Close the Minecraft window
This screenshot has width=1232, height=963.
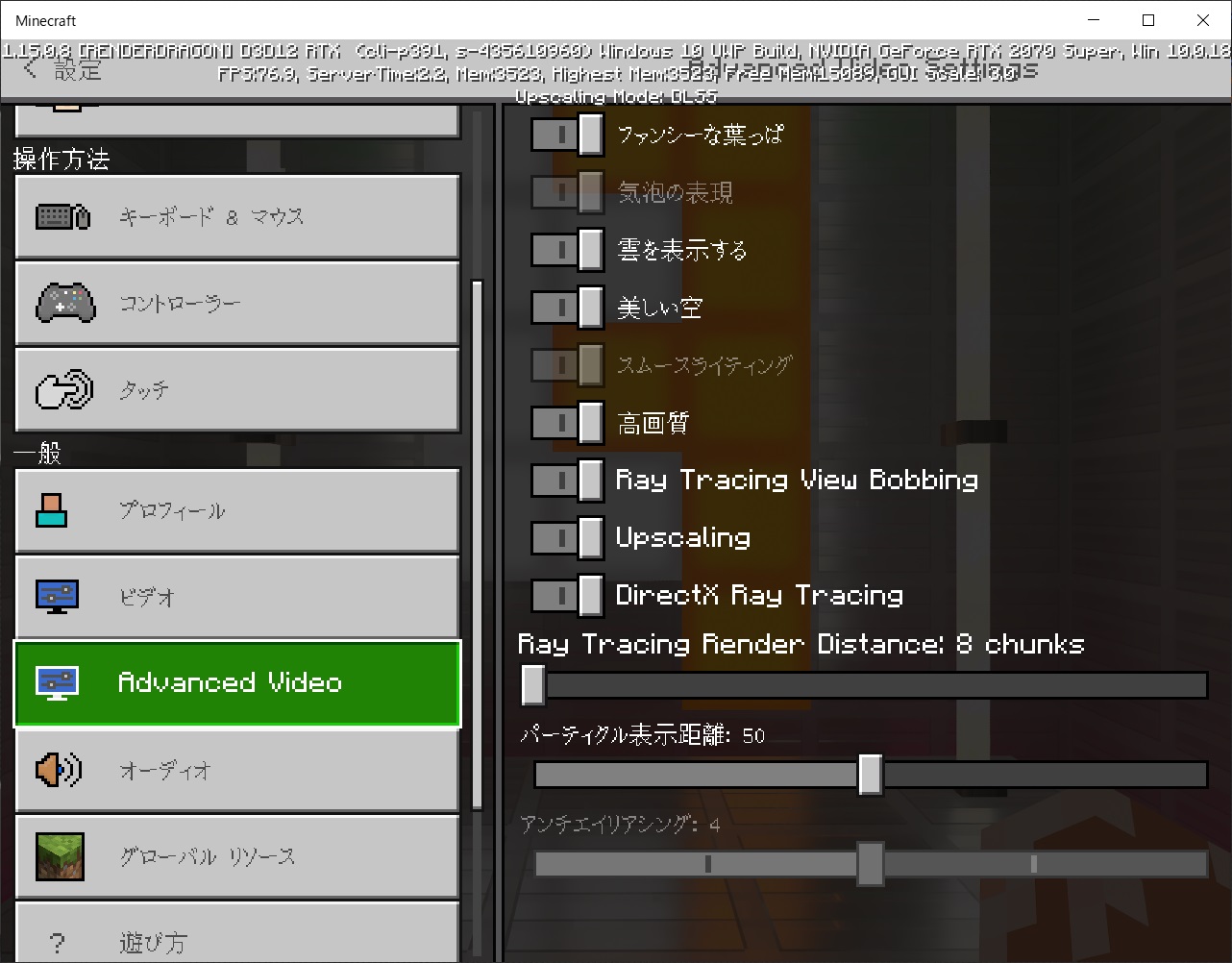point(1203,20)
